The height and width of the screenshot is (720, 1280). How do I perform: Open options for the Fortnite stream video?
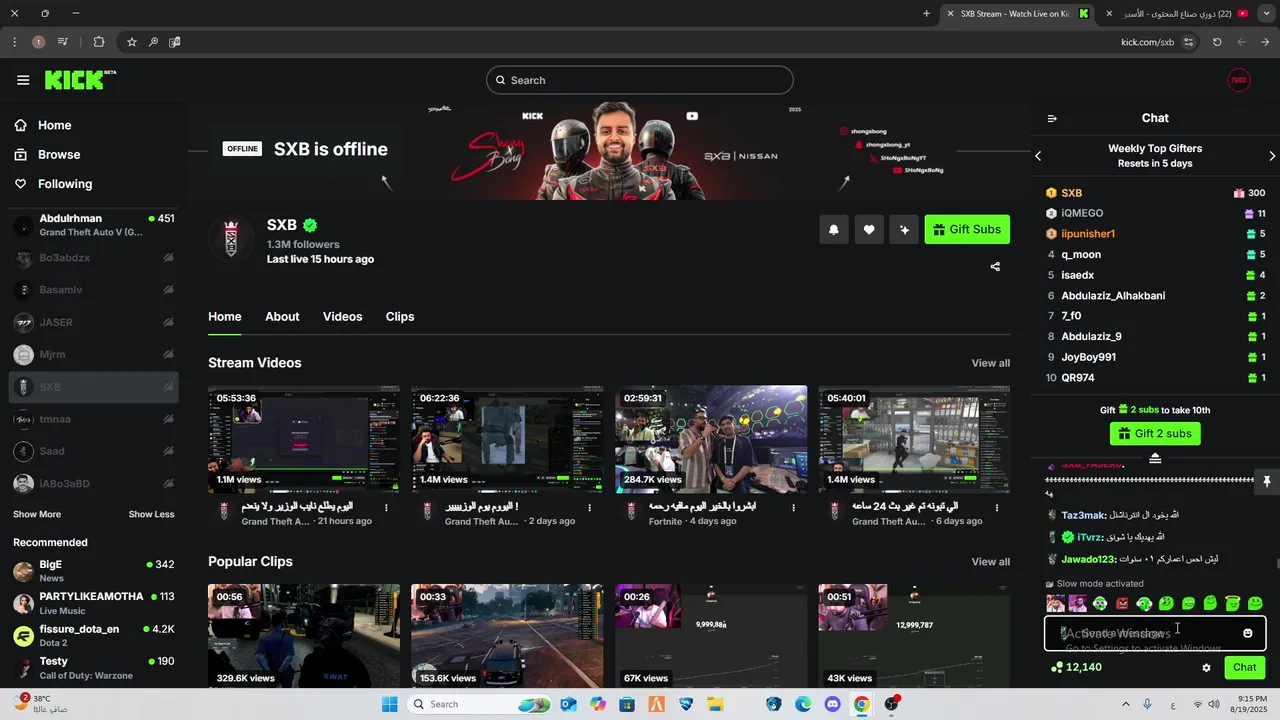click(x=794, y=508)
